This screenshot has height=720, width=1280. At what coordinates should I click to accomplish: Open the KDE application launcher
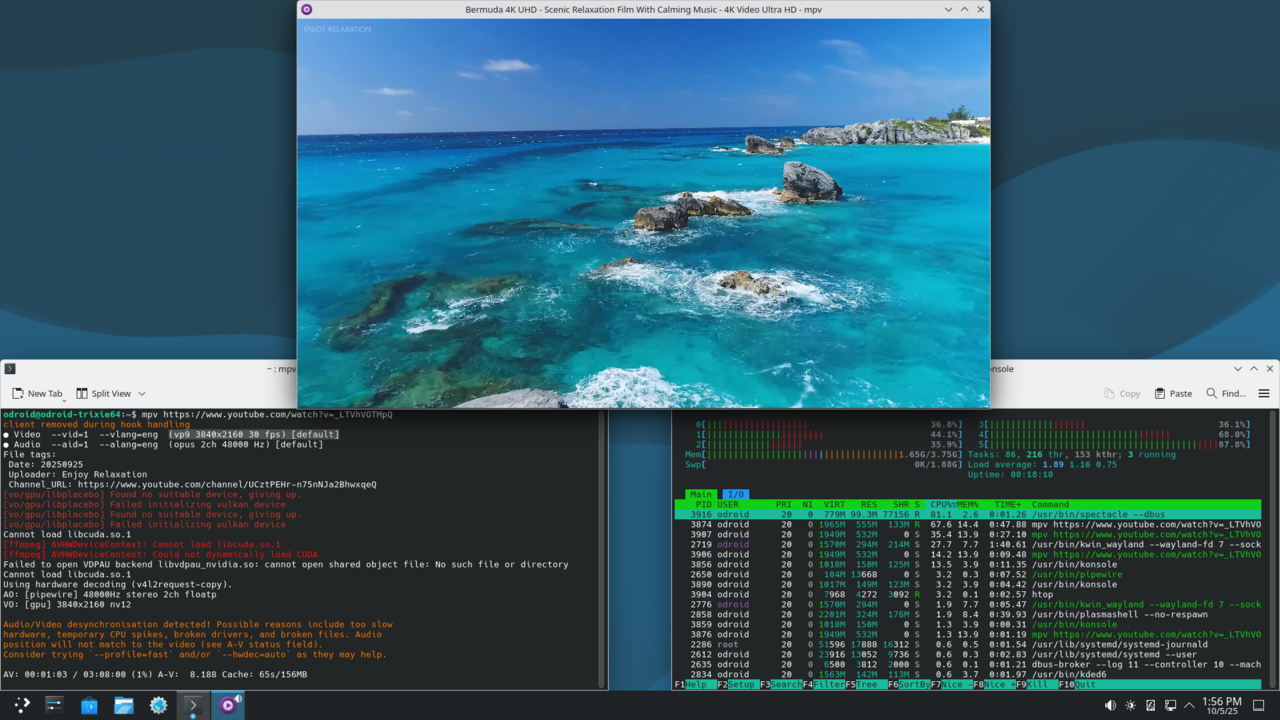(21, 705)
